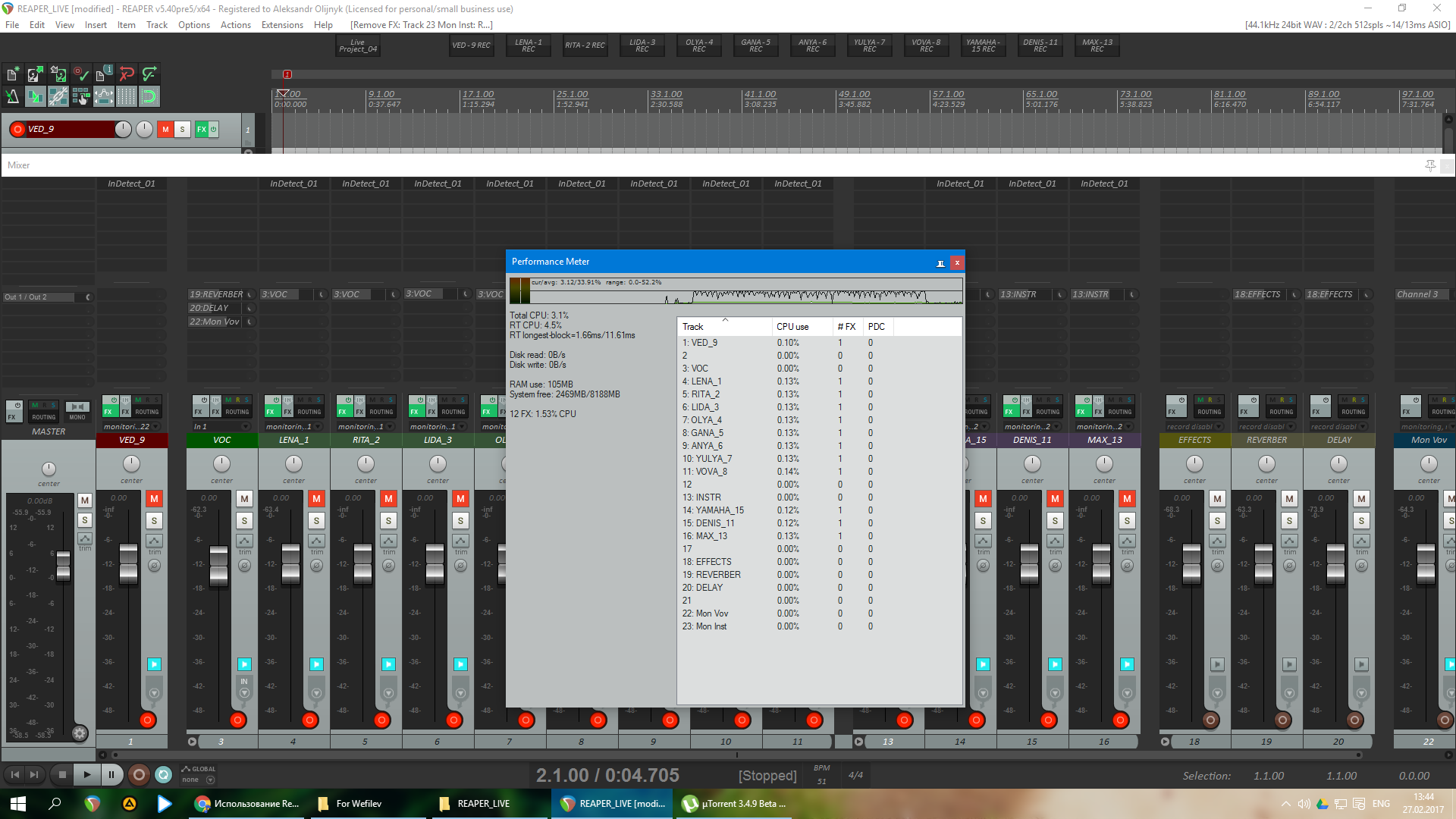
Task: Toggle the snap magnet toolbar icon
Action: click(x=149, y=96)
